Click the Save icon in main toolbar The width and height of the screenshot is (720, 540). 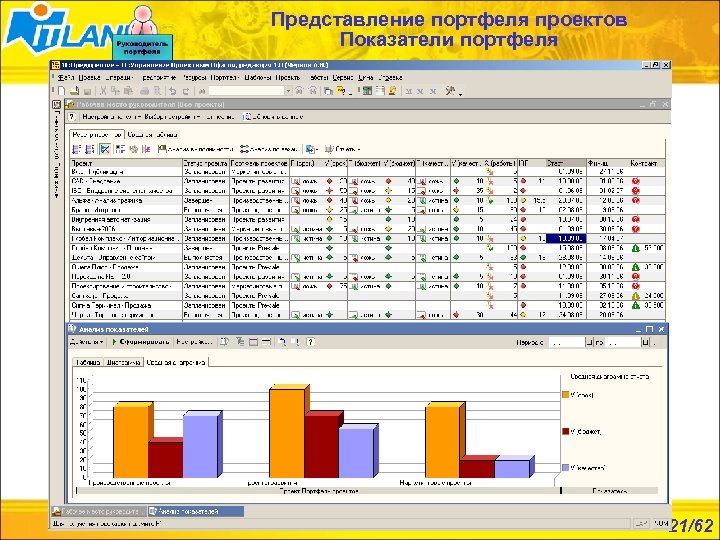click(x=87, y=91)
